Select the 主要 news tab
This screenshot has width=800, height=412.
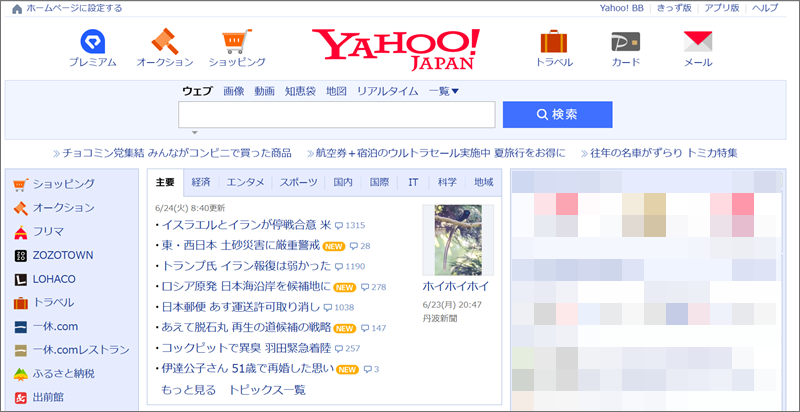tap(165, 182)
